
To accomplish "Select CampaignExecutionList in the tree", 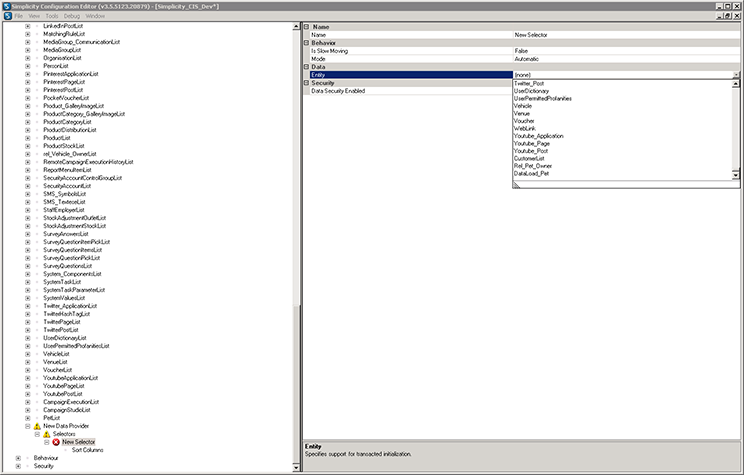I will 71,402.
